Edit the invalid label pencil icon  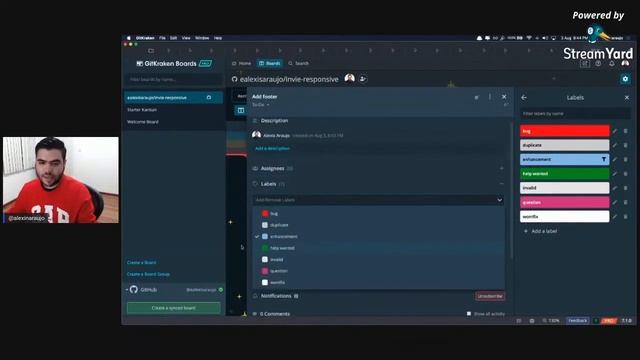pyautogui.click(x=615, y=188)
